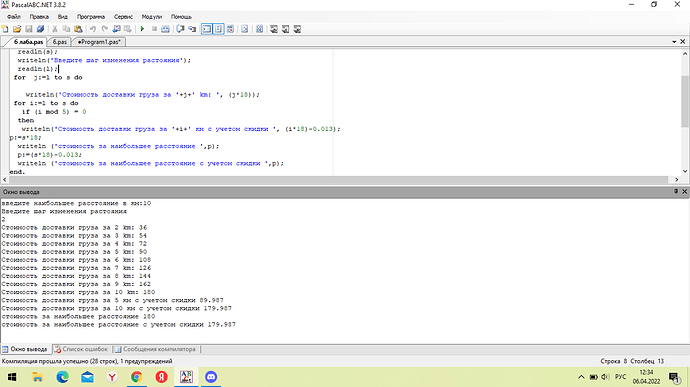Pin the Окно вывода panel
Image resolution: width=690 pixels, height=387 pixels.
(676, 192)
